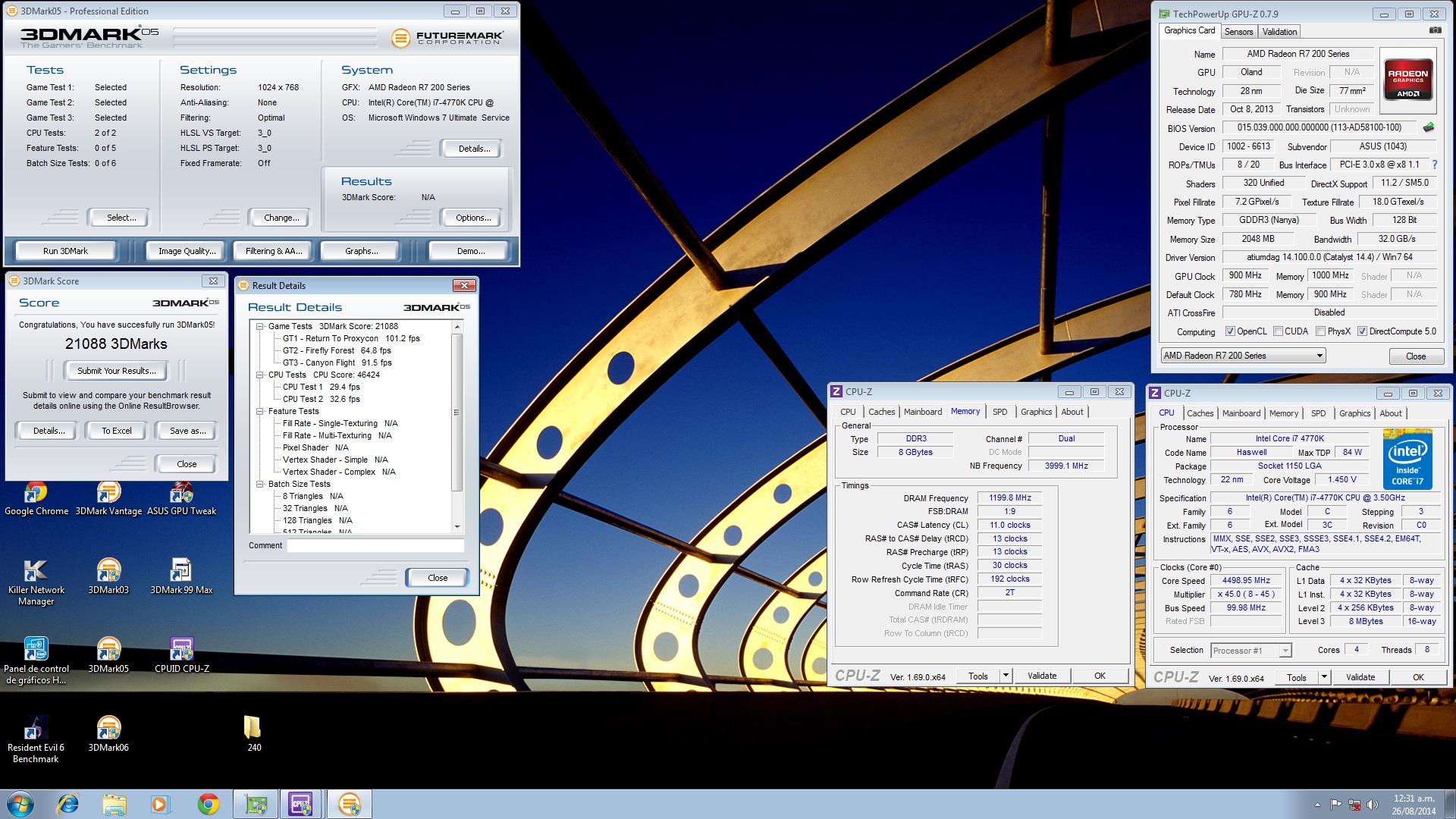Image resolution: width=1456 pixels, height=819 pixels.
Task: Toggle the OpenCL checkbox in GPU-Z
Action: (1230, 331)
